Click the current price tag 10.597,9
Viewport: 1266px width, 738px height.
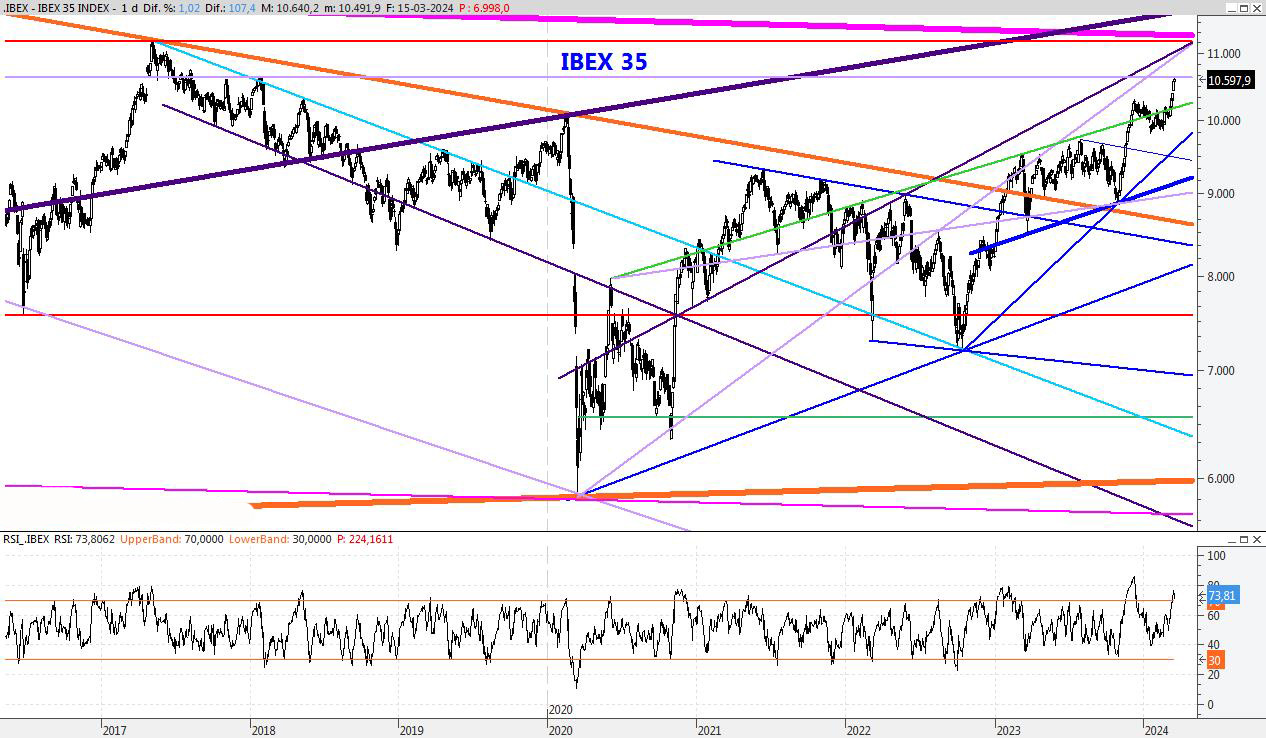pyautogui.click(x=1229, y=81)
